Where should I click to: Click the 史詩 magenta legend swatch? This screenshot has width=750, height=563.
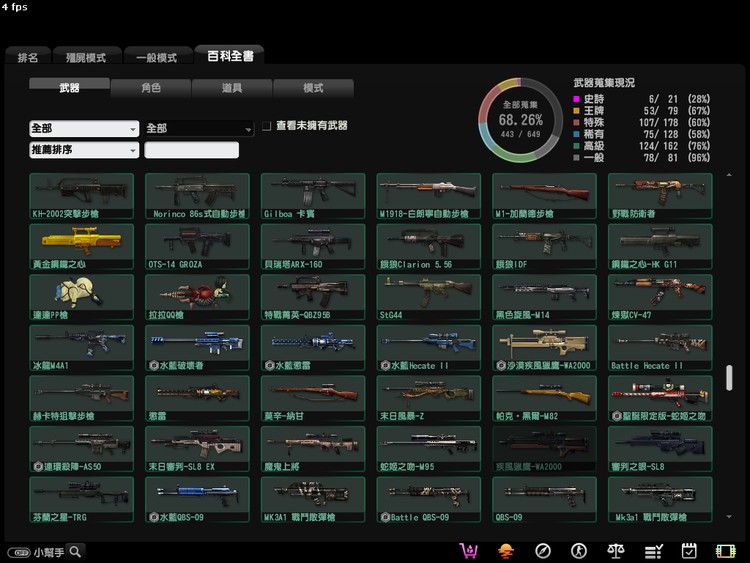[x=576, y=99]
